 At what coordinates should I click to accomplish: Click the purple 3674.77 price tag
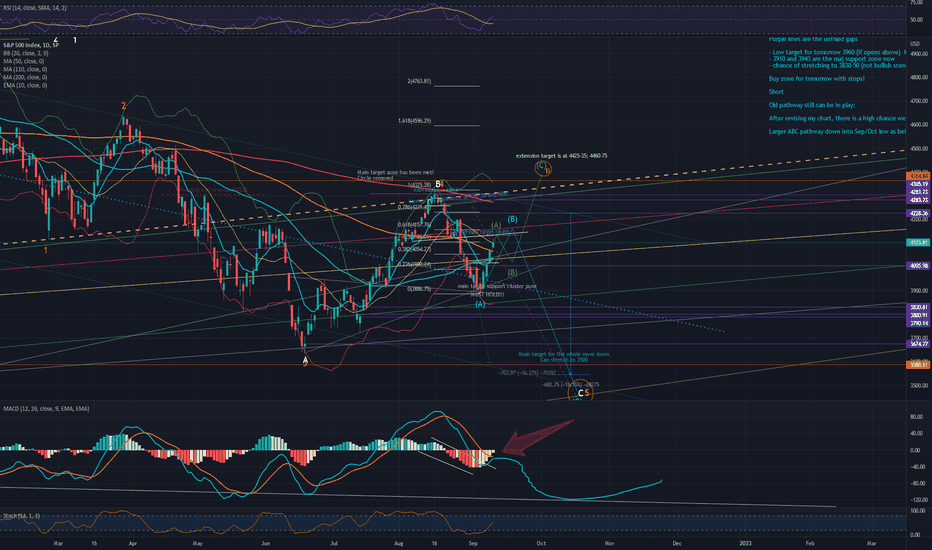(x=918, y=344)
